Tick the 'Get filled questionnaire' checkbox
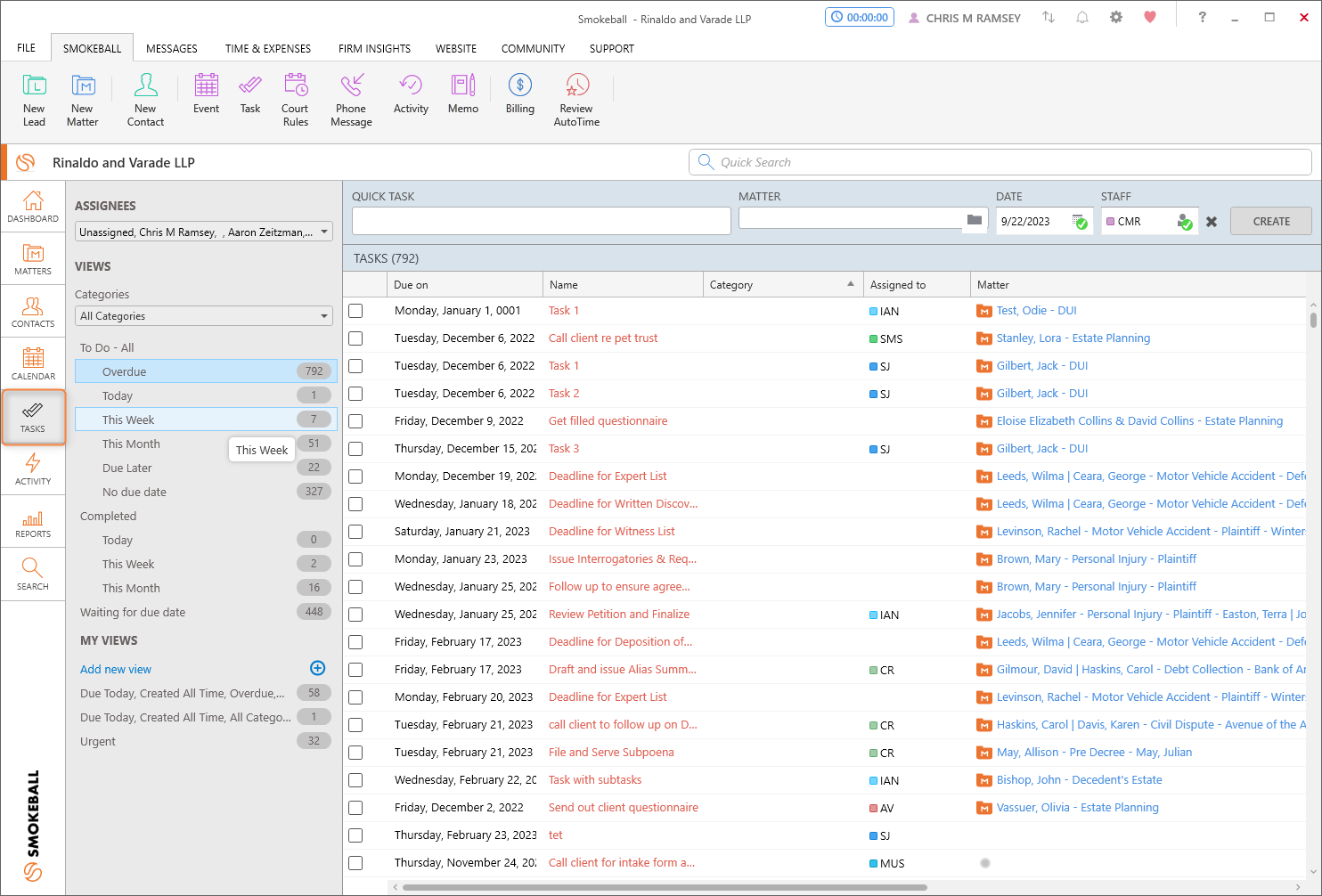The image size is (1322, 896). pyautogui.click(x=355, y=421)
